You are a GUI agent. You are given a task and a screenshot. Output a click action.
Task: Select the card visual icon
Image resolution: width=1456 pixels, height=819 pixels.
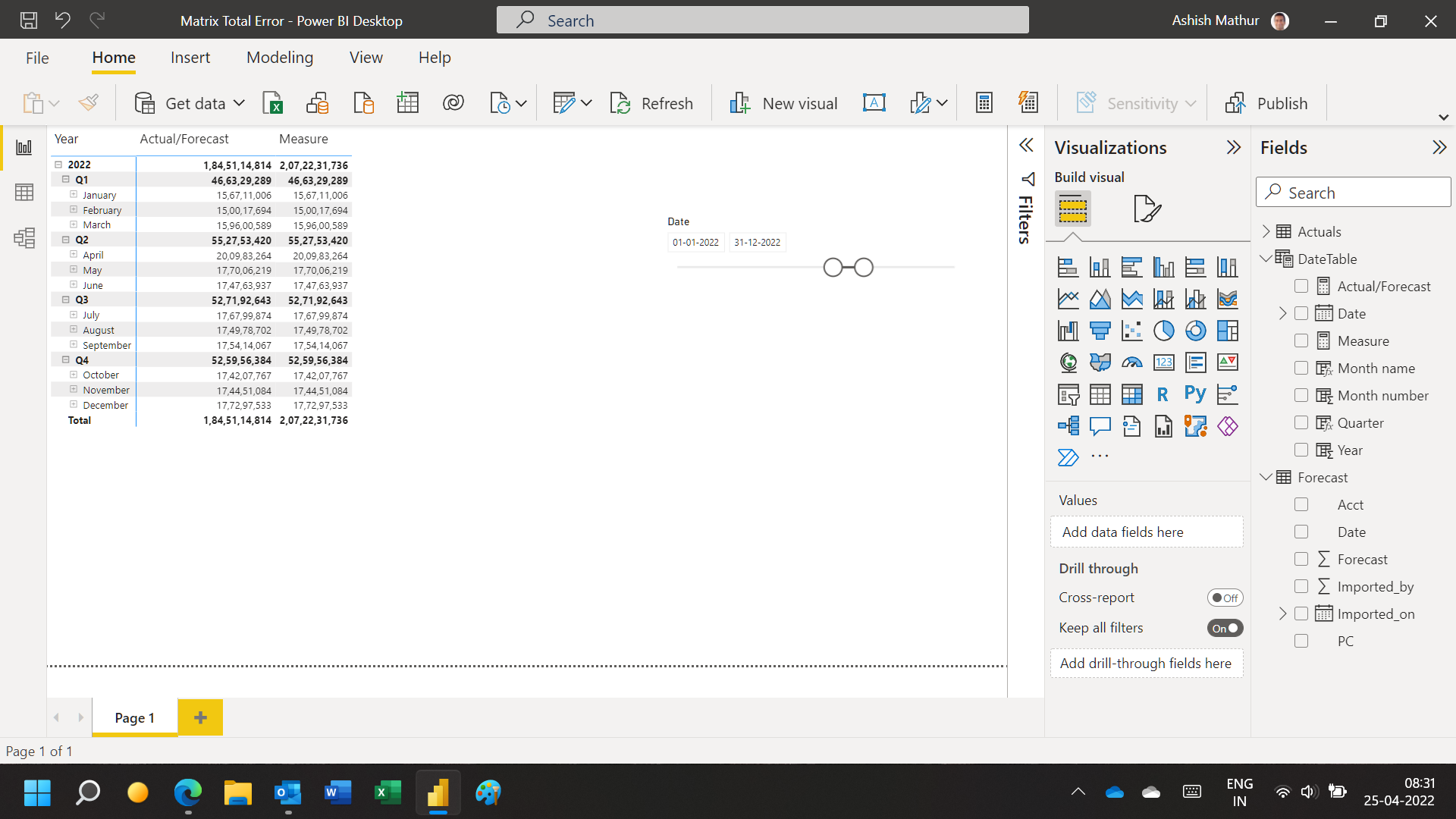click(x=1163, y=362)
